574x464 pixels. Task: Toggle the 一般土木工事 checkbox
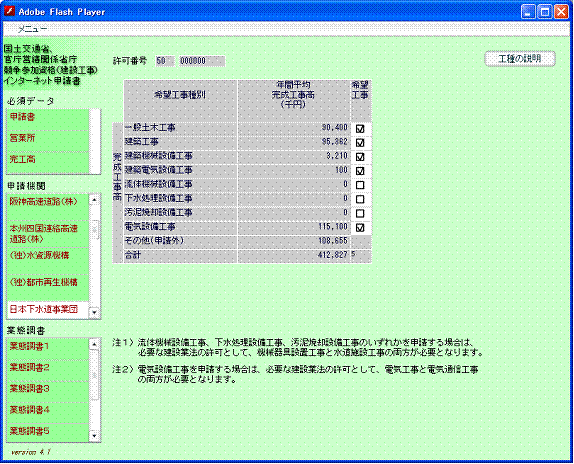coord(360,129)
